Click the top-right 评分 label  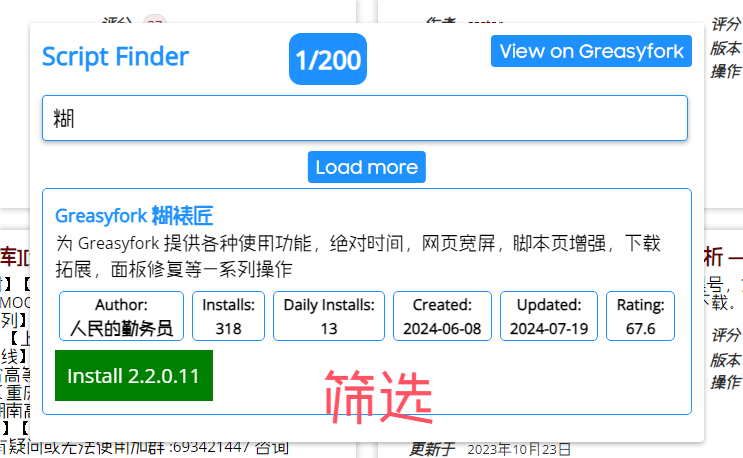point(726,24)
